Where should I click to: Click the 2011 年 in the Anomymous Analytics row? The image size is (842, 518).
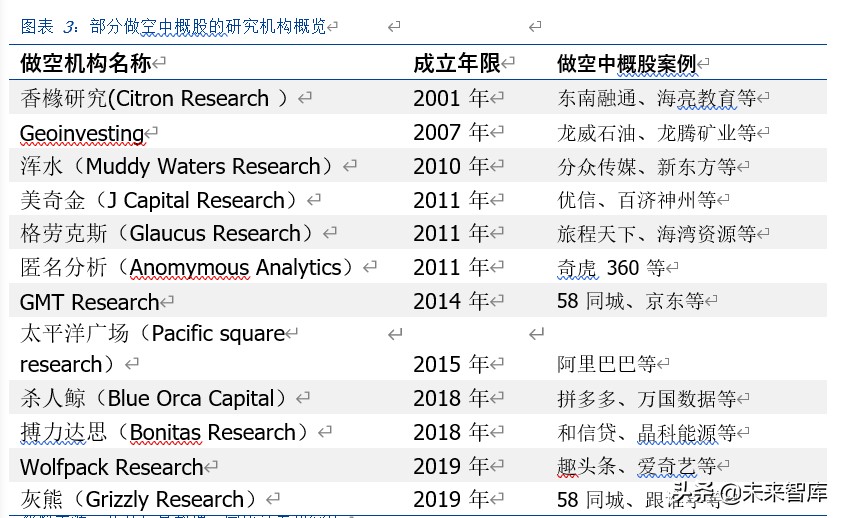click(451, 267)
